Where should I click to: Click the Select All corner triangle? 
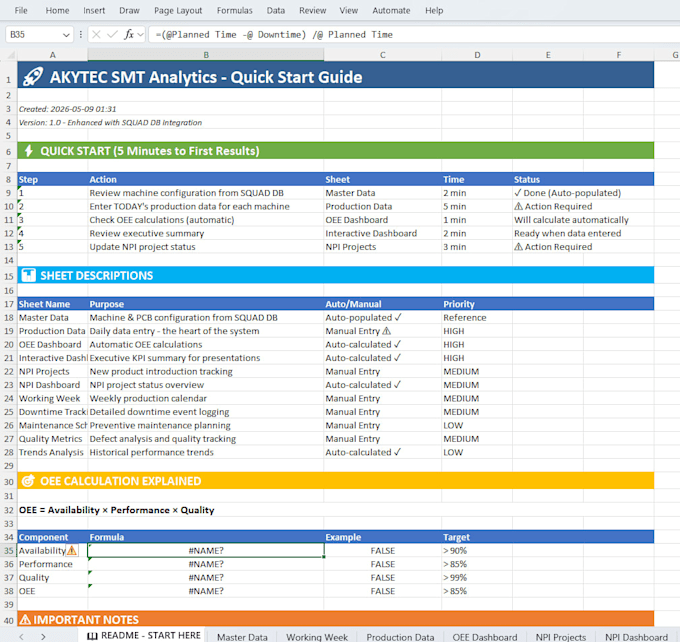coord(11,55)
